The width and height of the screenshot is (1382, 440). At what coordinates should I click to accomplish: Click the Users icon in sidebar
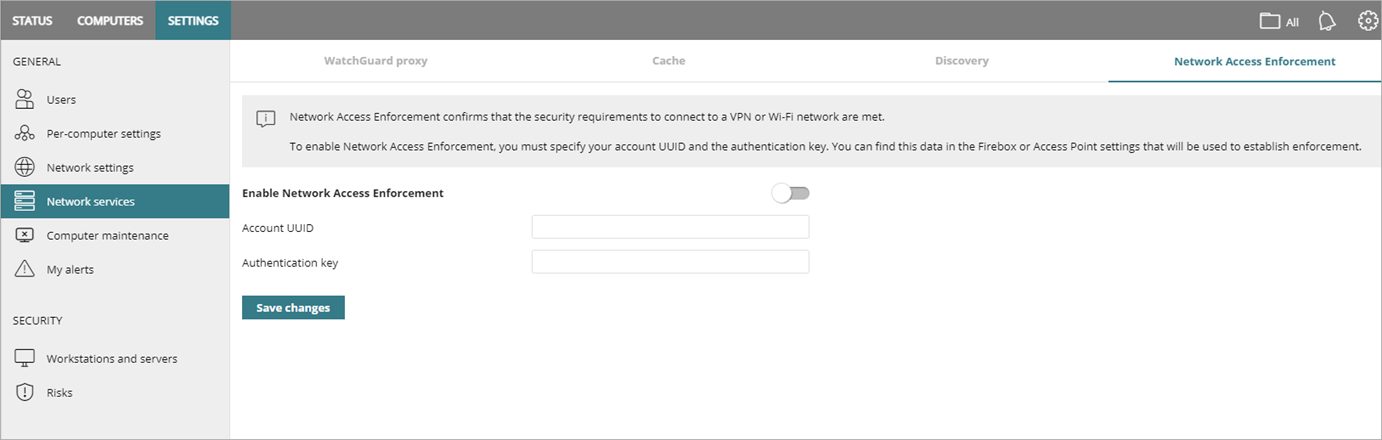coord(26,99)
